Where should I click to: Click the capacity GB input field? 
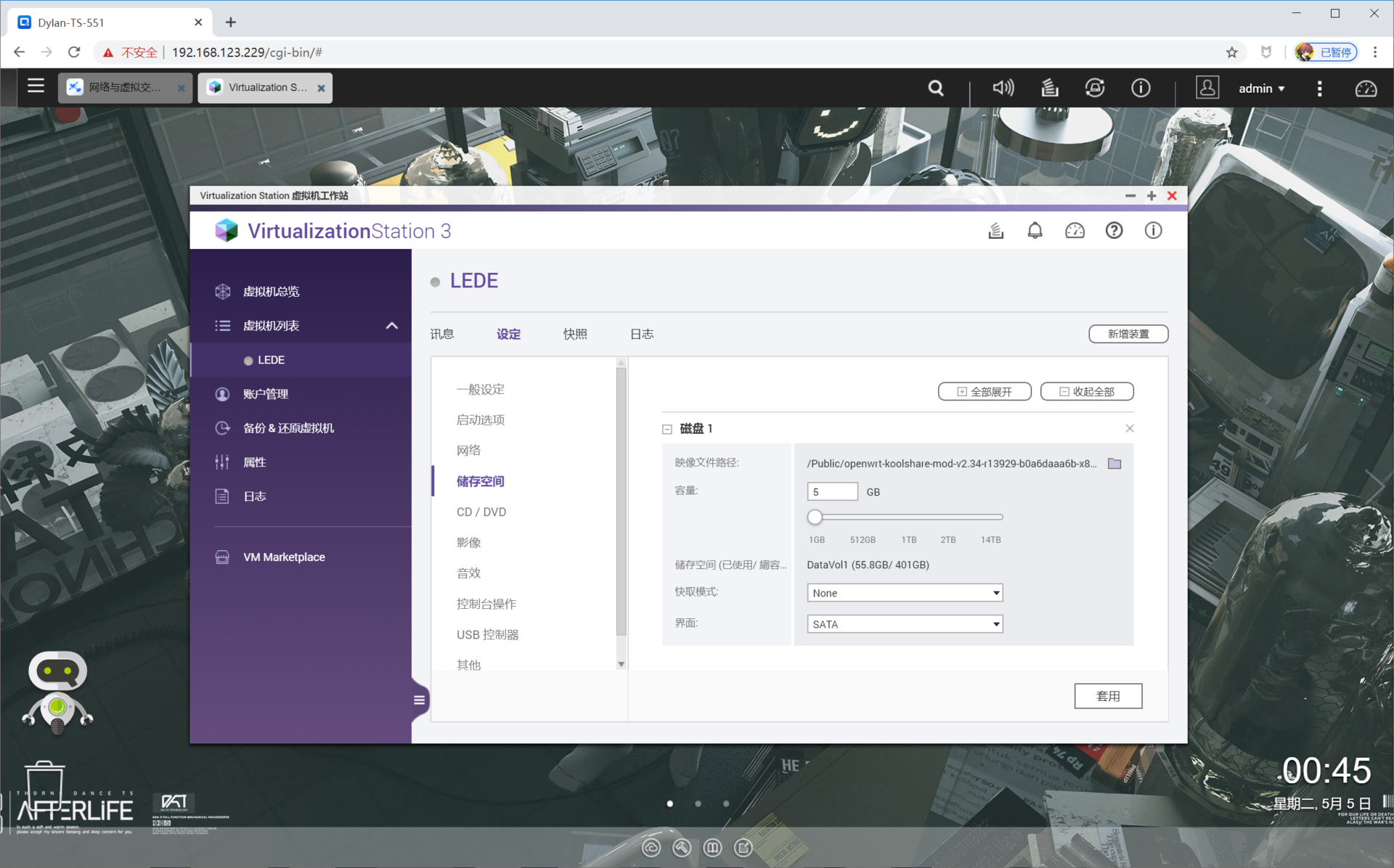point(832,492)
